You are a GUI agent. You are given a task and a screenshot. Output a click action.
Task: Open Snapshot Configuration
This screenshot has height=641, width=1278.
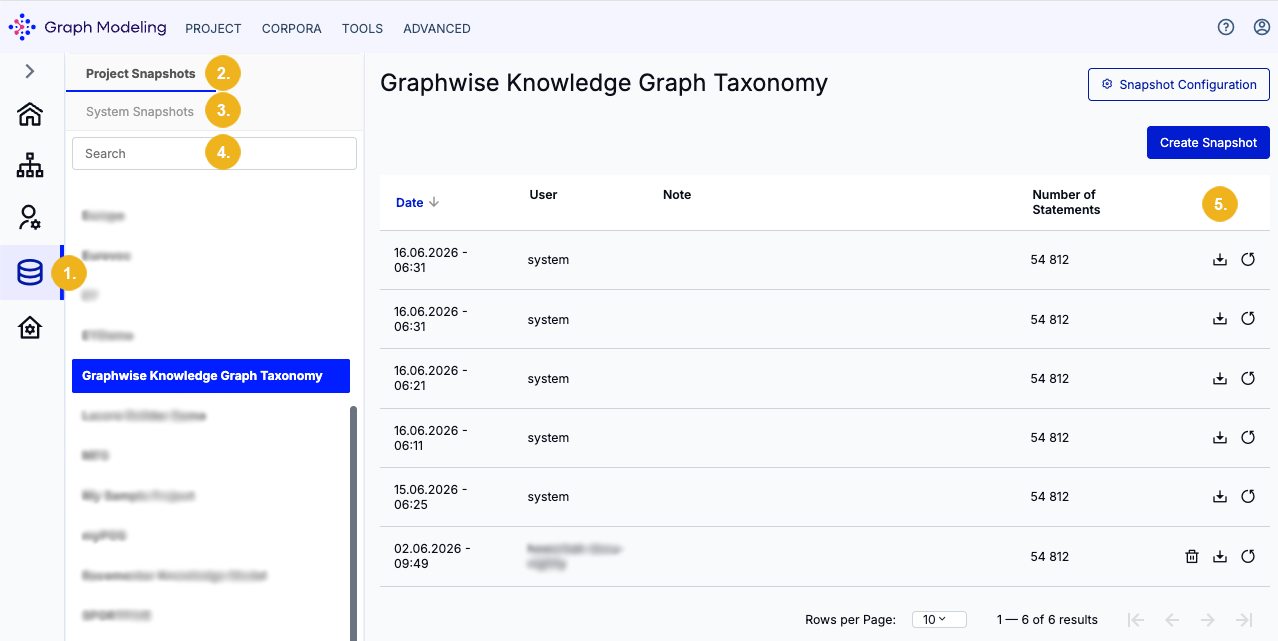click(1179, 85)
